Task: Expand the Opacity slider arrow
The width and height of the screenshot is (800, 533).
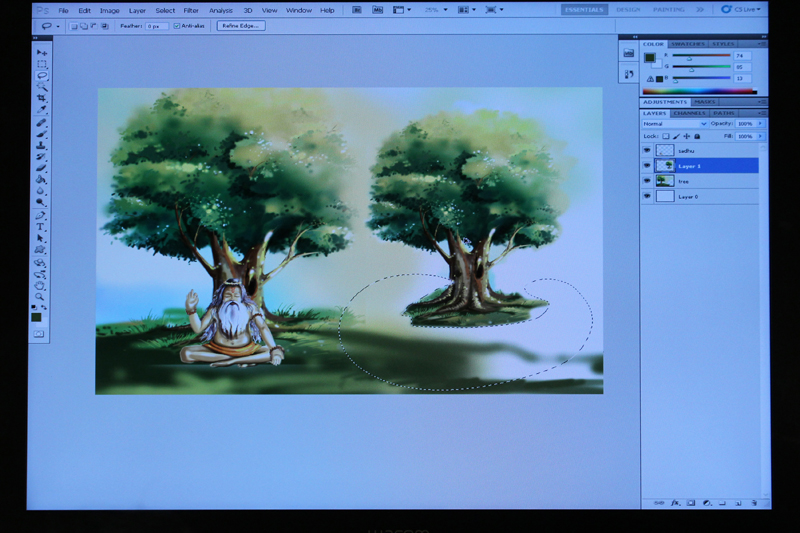Action: point(760,124)
